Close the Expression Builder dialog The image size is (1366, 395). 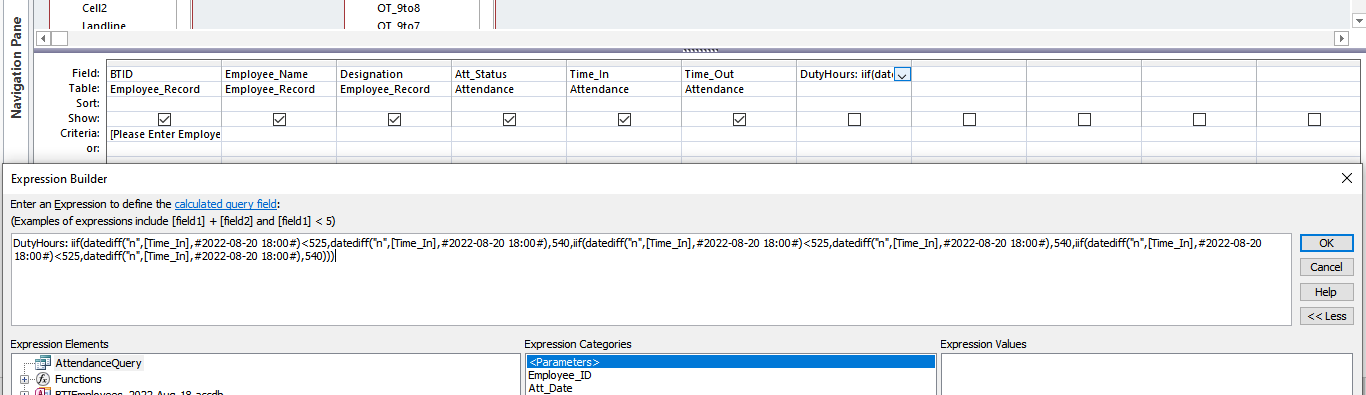tap(1346, 178)
